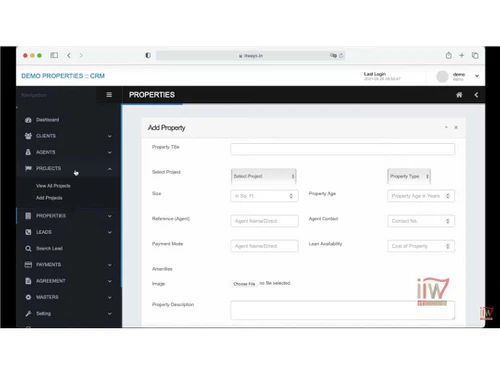Click the Agreement document icon
This screenshot has height=375, width=500.
pyautogui.click(x=28, y=281)
